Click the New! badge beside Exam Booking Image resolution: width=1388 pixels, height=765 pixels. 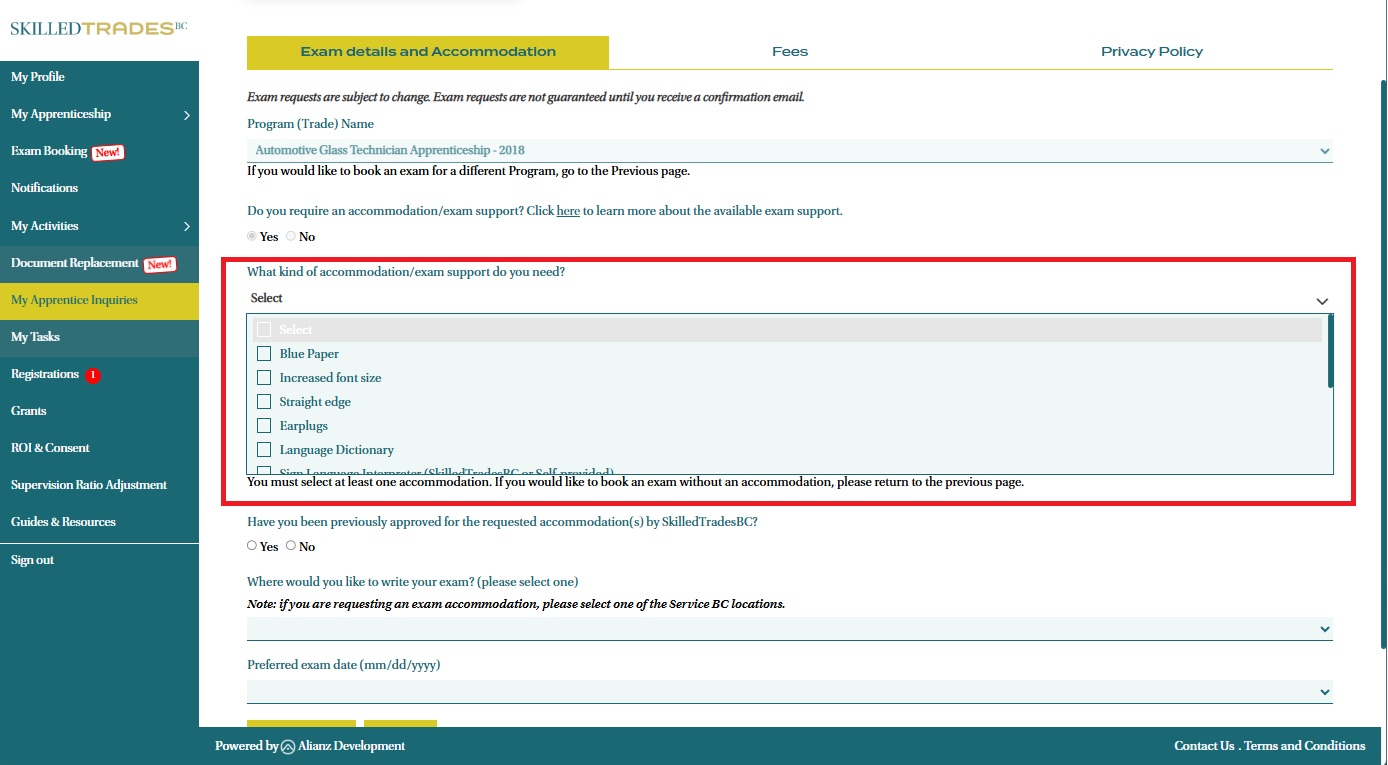[x=108, y=152]
